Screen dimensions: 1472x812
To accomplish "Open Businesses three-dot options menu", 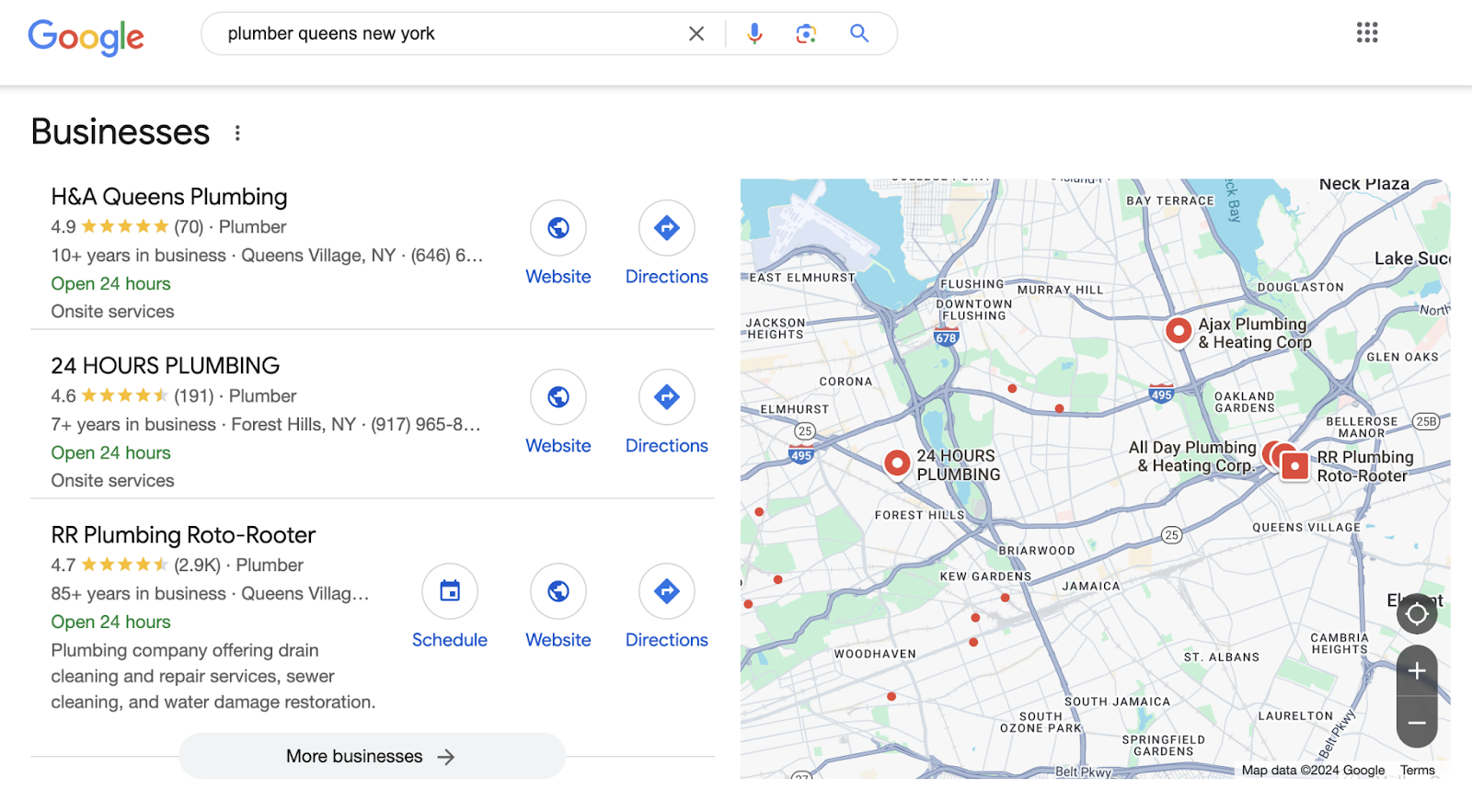I will pos(237,133).
